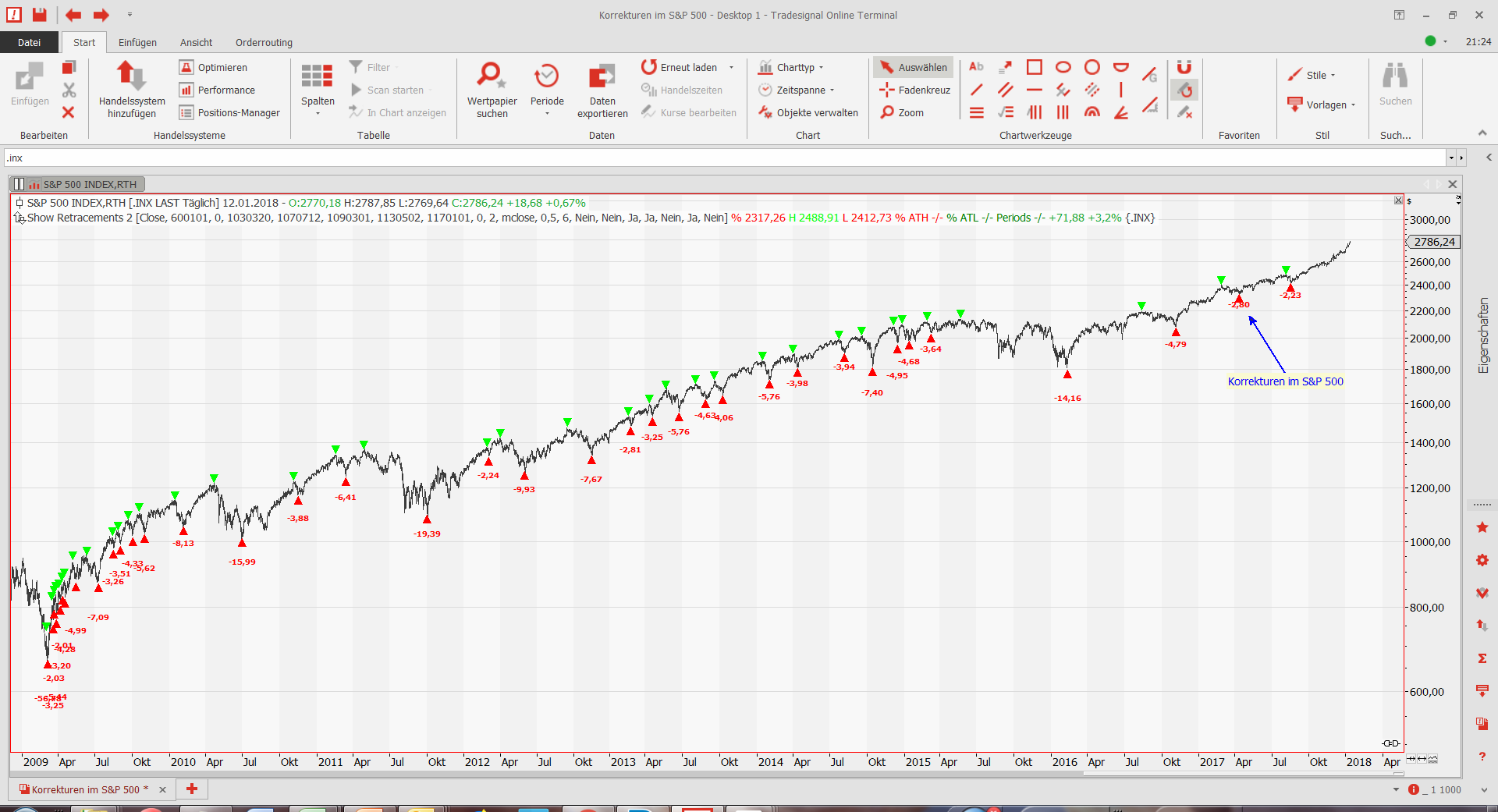This screenshot has width=1498, height=812.
Task: Select the rectangle drawing tool
Action: coord(1034,67)
